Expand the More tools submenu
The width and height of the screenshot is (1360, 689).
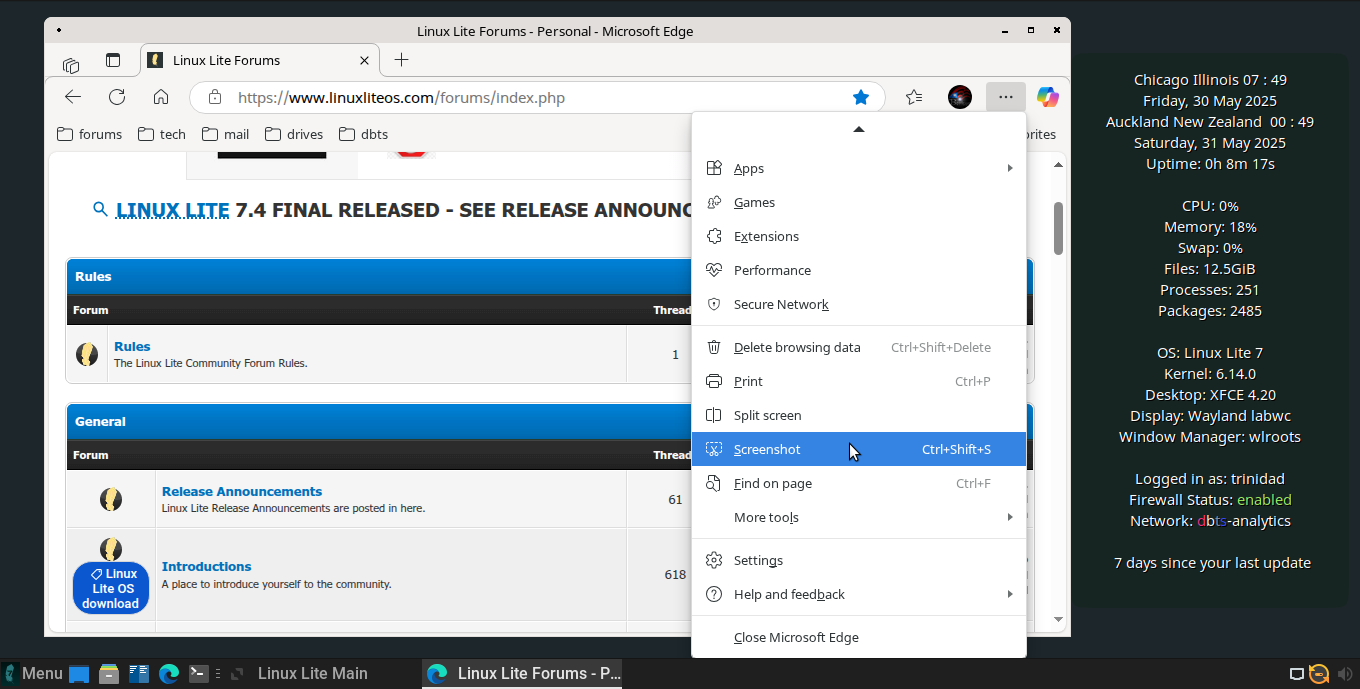[859, 517]
